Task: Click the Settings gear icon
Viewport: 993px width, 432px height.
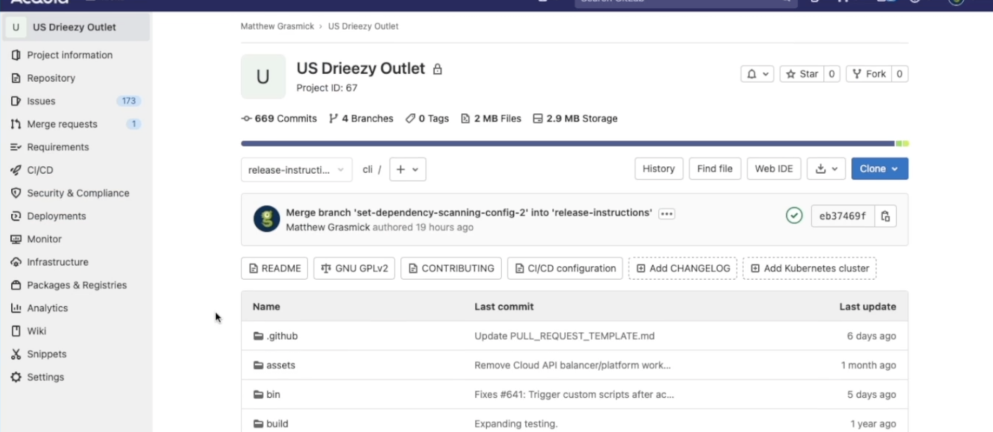Action: [x=16, y=377]
